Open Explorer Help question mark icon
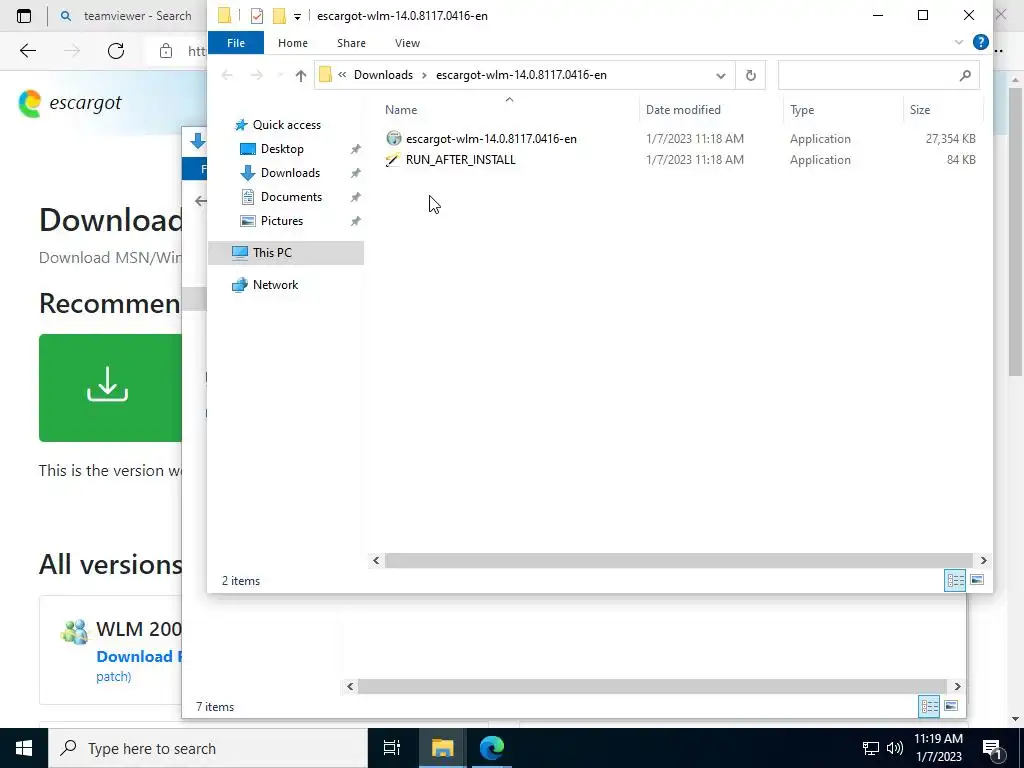1024x768 pixels. 980,42
